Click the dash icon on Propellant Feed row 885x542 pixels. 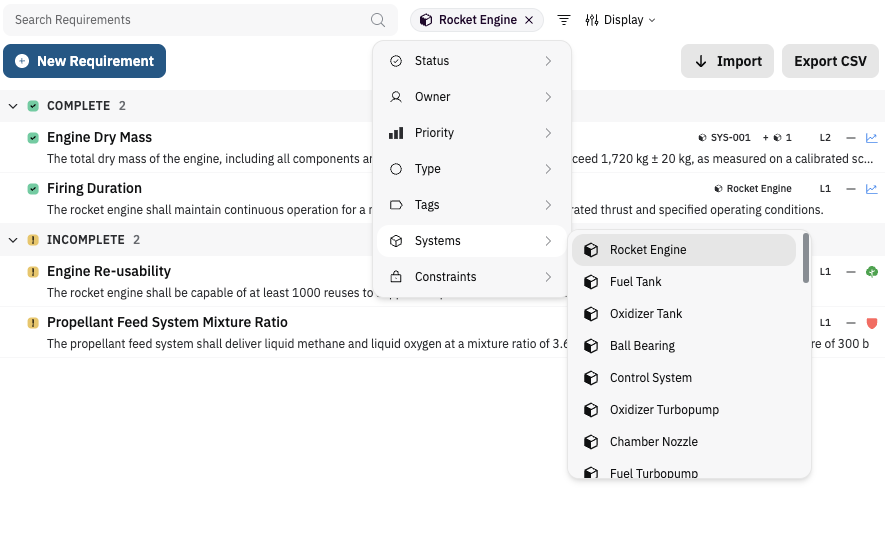click(851, 323)
